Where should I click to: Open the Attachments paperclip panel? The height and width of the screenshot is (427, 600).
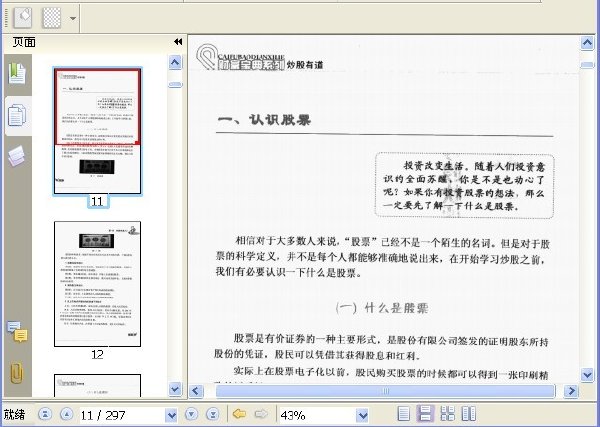pyautogui.click(x=17, y=373)
